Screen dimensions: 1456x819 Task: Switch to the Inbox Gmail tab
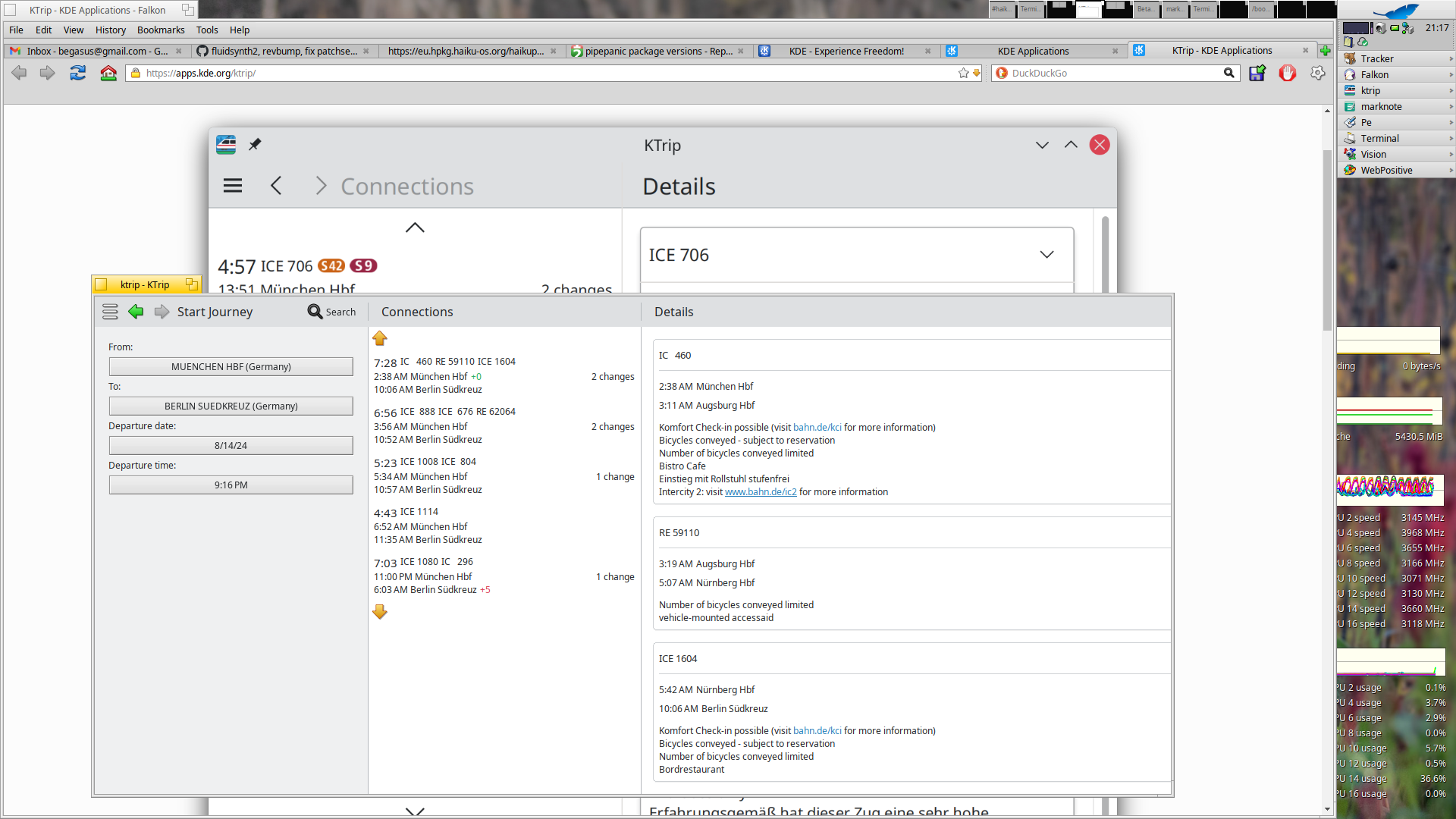(96, 51)
